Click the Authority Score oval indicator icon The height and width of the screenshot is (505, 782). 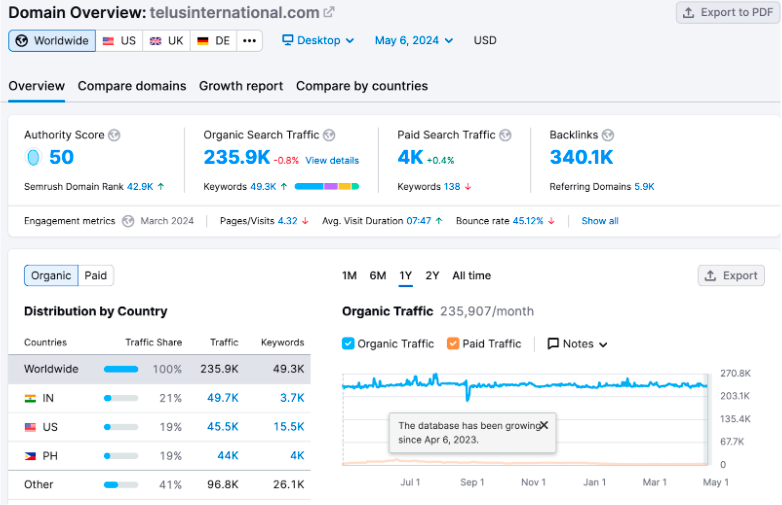(x=33, y=157)
